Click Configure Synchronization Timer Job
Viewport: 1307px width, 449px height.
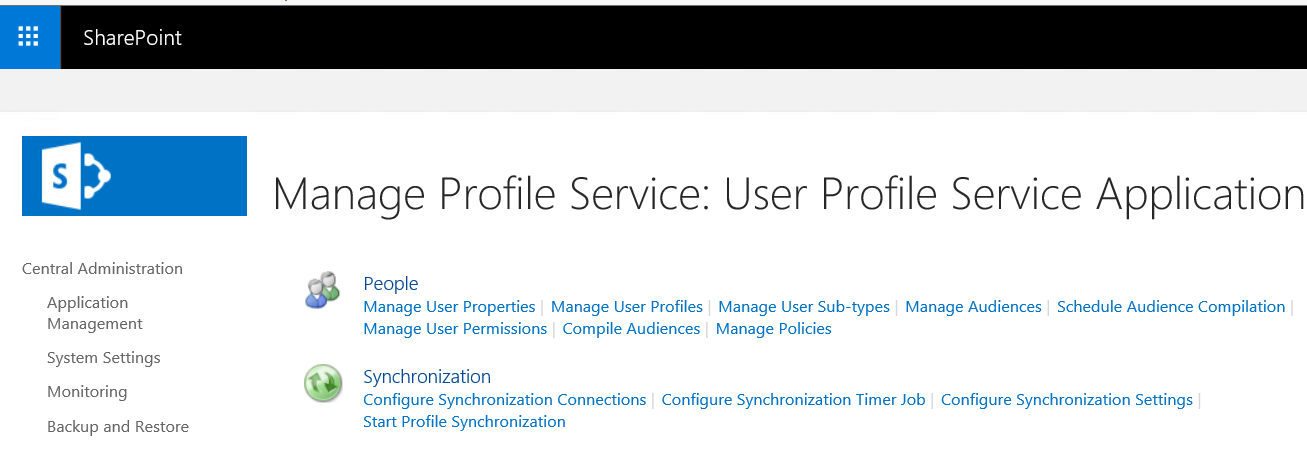pyautogui.click(x=793, y=400)
